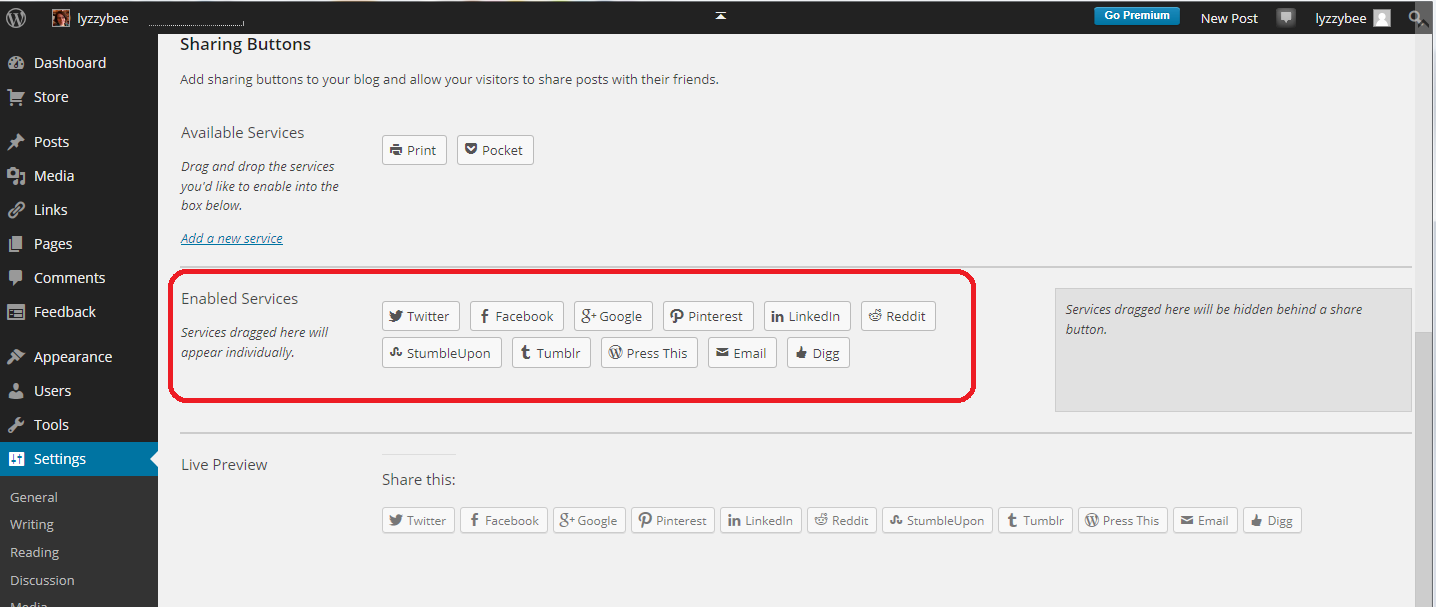Select the Pocket service button

(495, 150)
